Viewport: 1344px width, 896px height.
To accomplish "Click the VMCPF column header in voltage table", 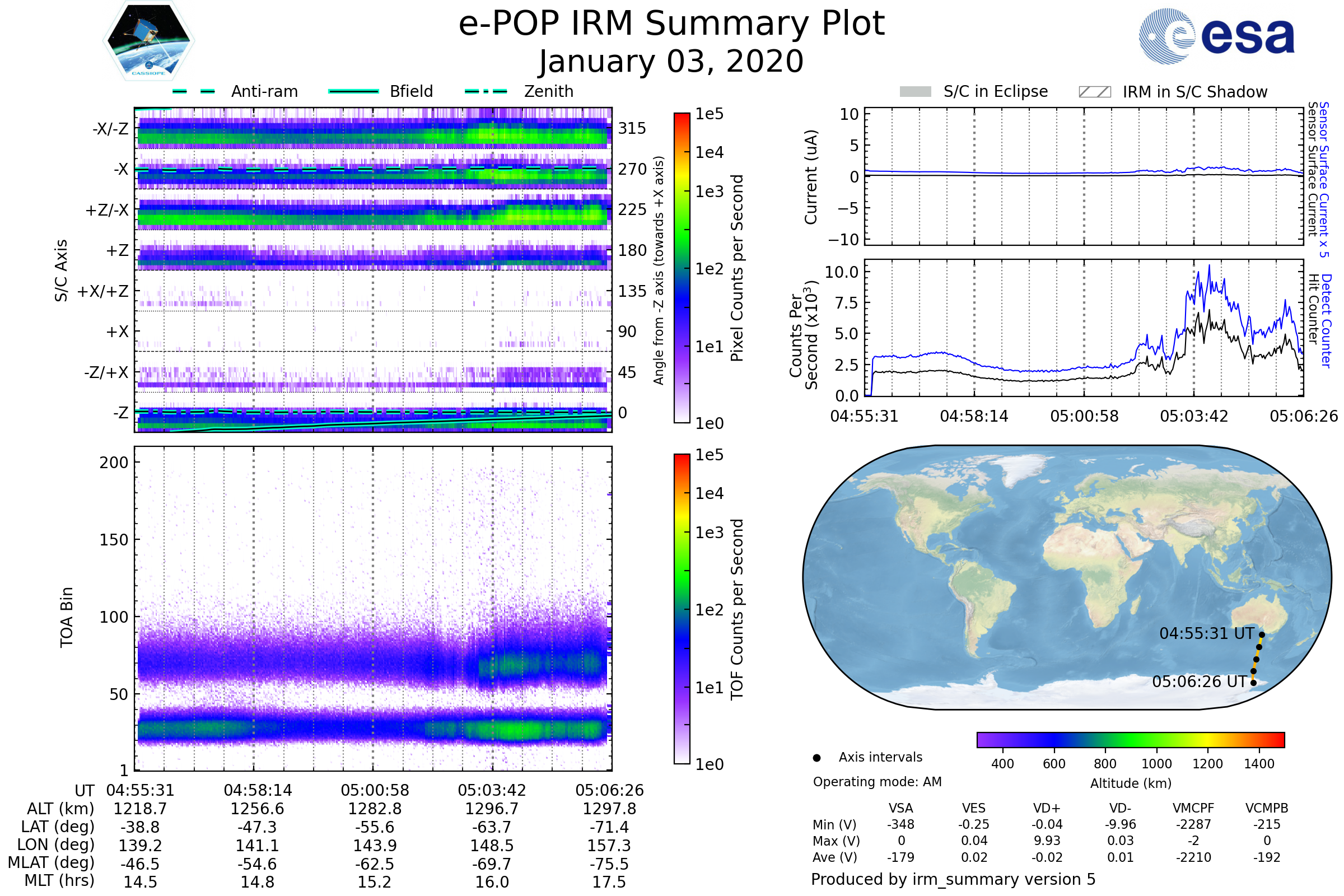I will pyautogui.click(x=1193, y=808).
